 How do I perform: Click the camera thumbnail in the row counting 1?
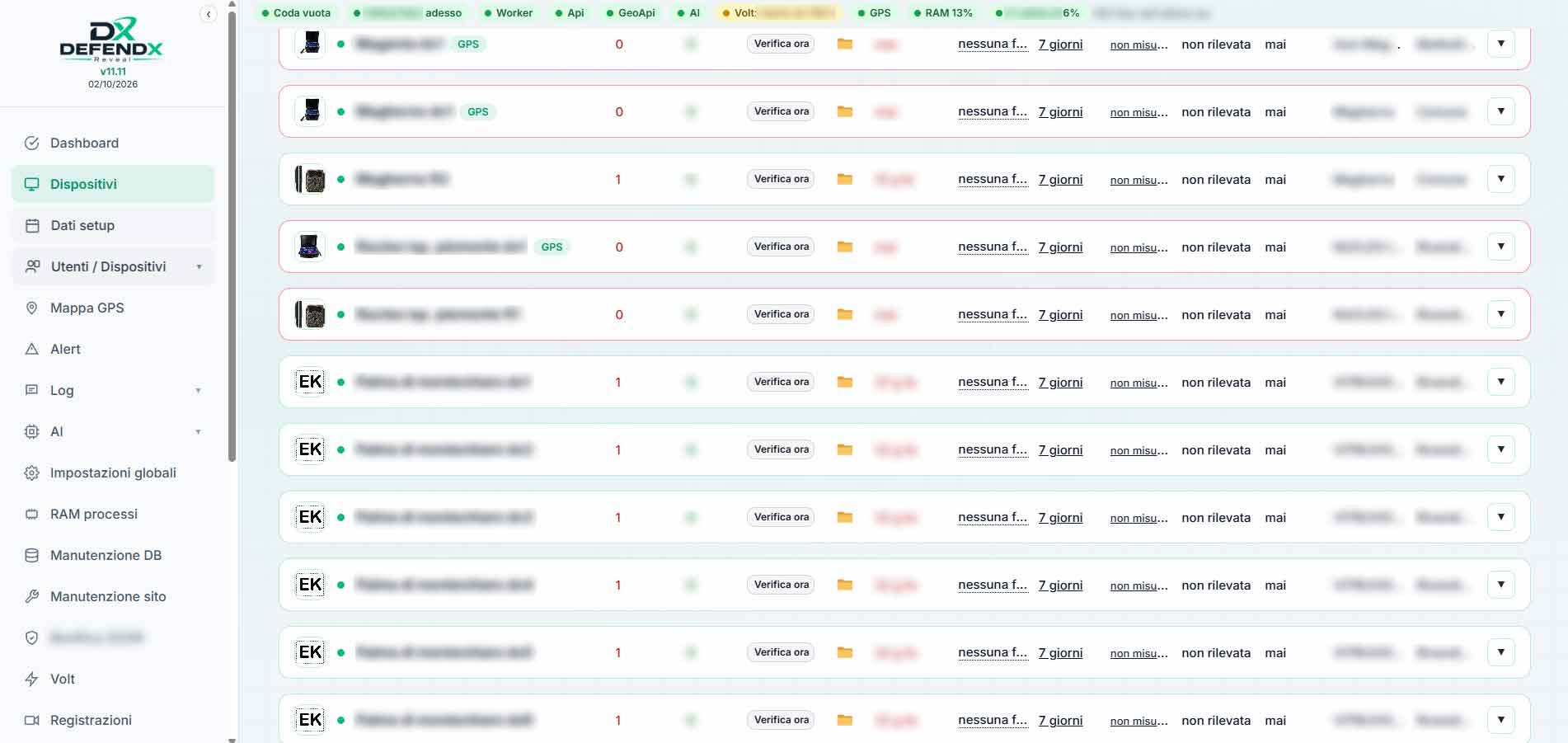310,179
